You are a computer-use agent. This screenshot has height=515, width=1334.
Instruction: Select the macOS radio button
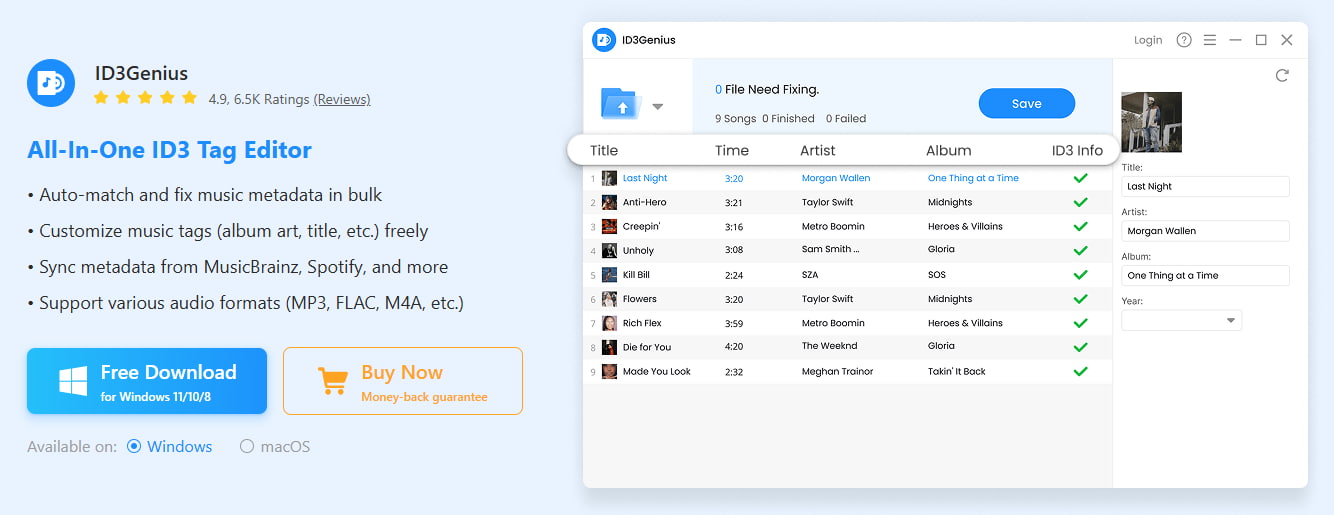(247, 447)
